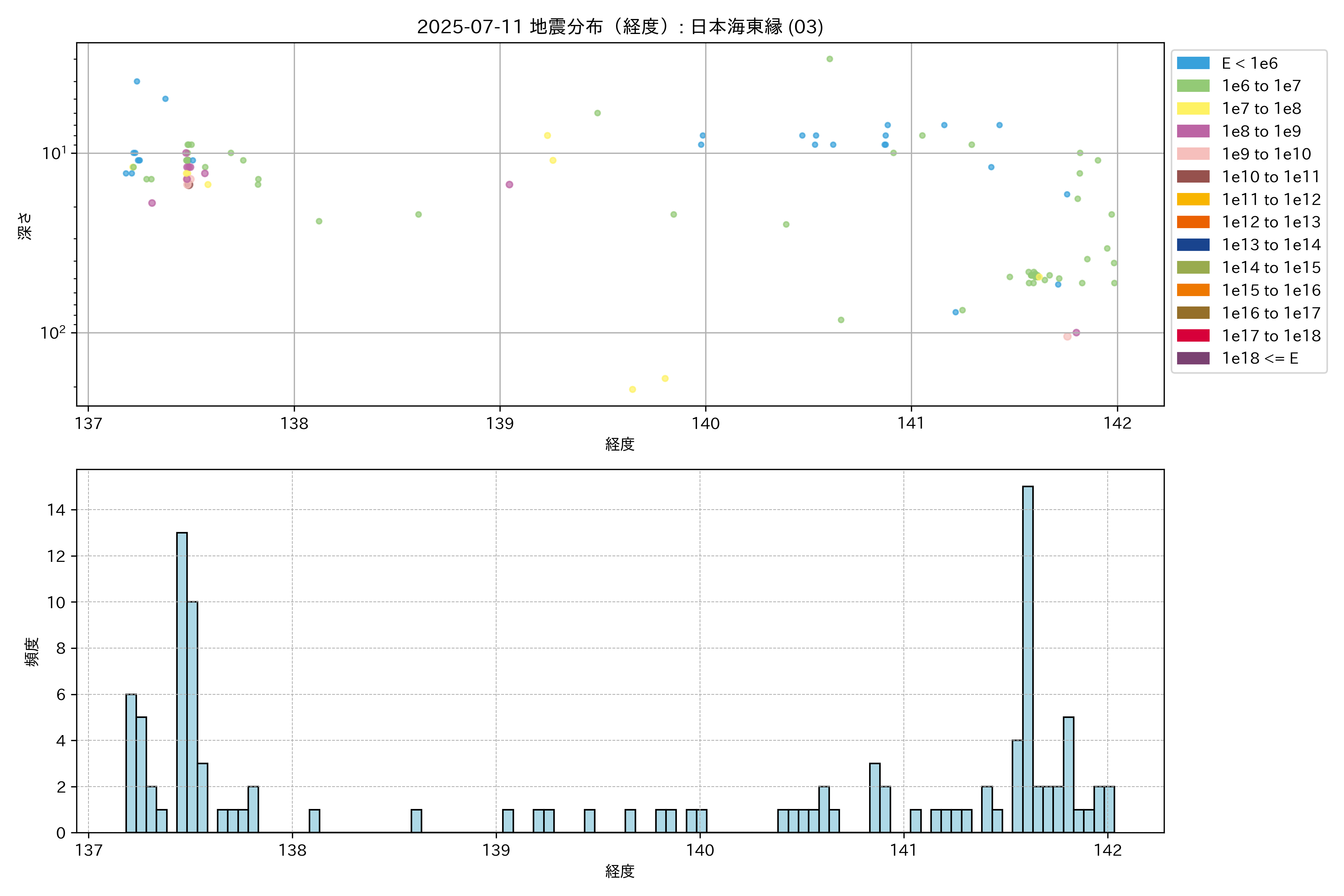Click the chart title 2025-07-11 地震分布

tap(619, 27)
